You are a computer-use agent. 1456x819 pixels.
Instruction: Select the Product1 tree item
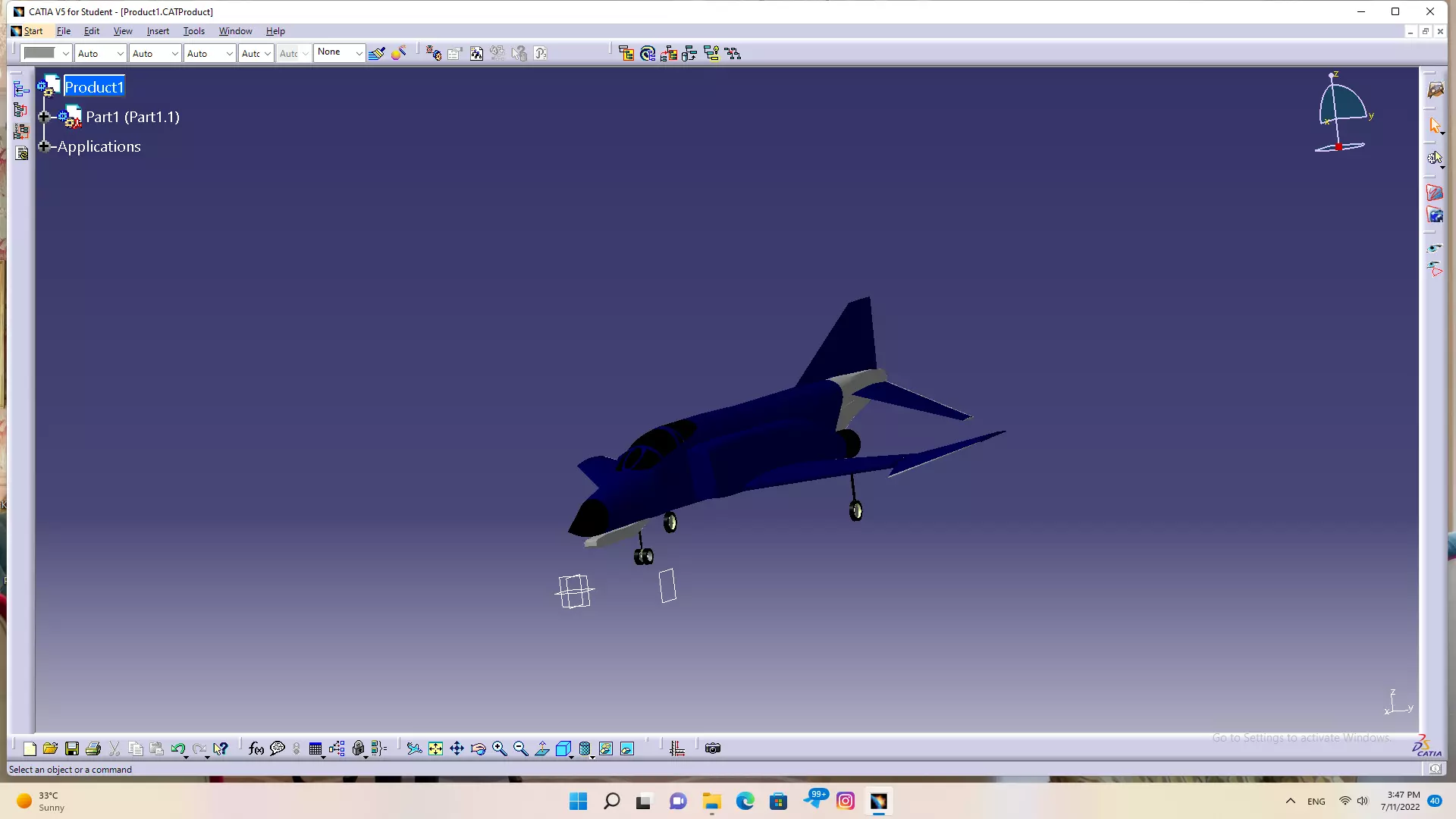click(x=94, y=87)
